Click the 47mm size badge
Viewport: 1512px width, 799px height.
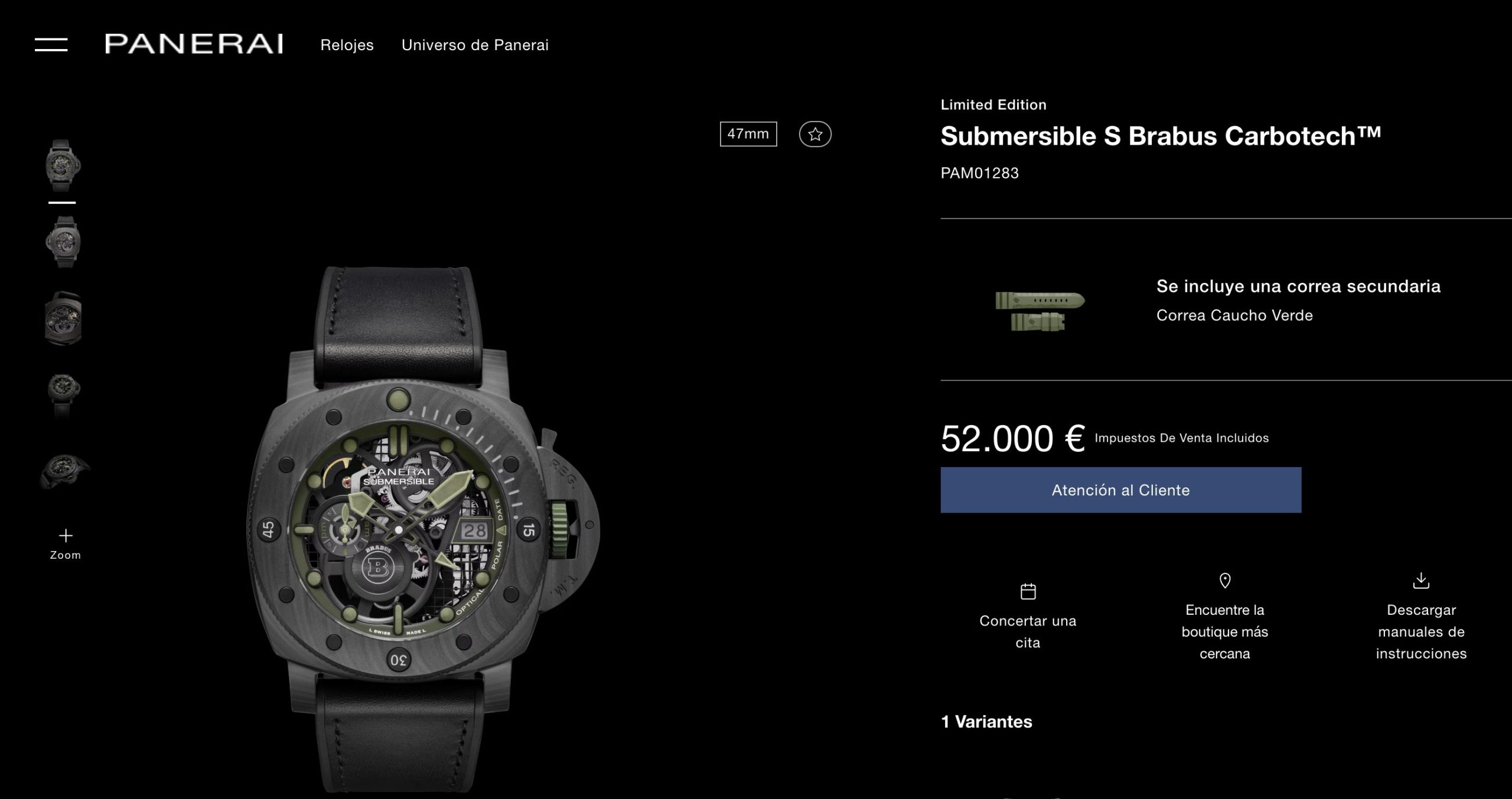click(x=748, y=134)
